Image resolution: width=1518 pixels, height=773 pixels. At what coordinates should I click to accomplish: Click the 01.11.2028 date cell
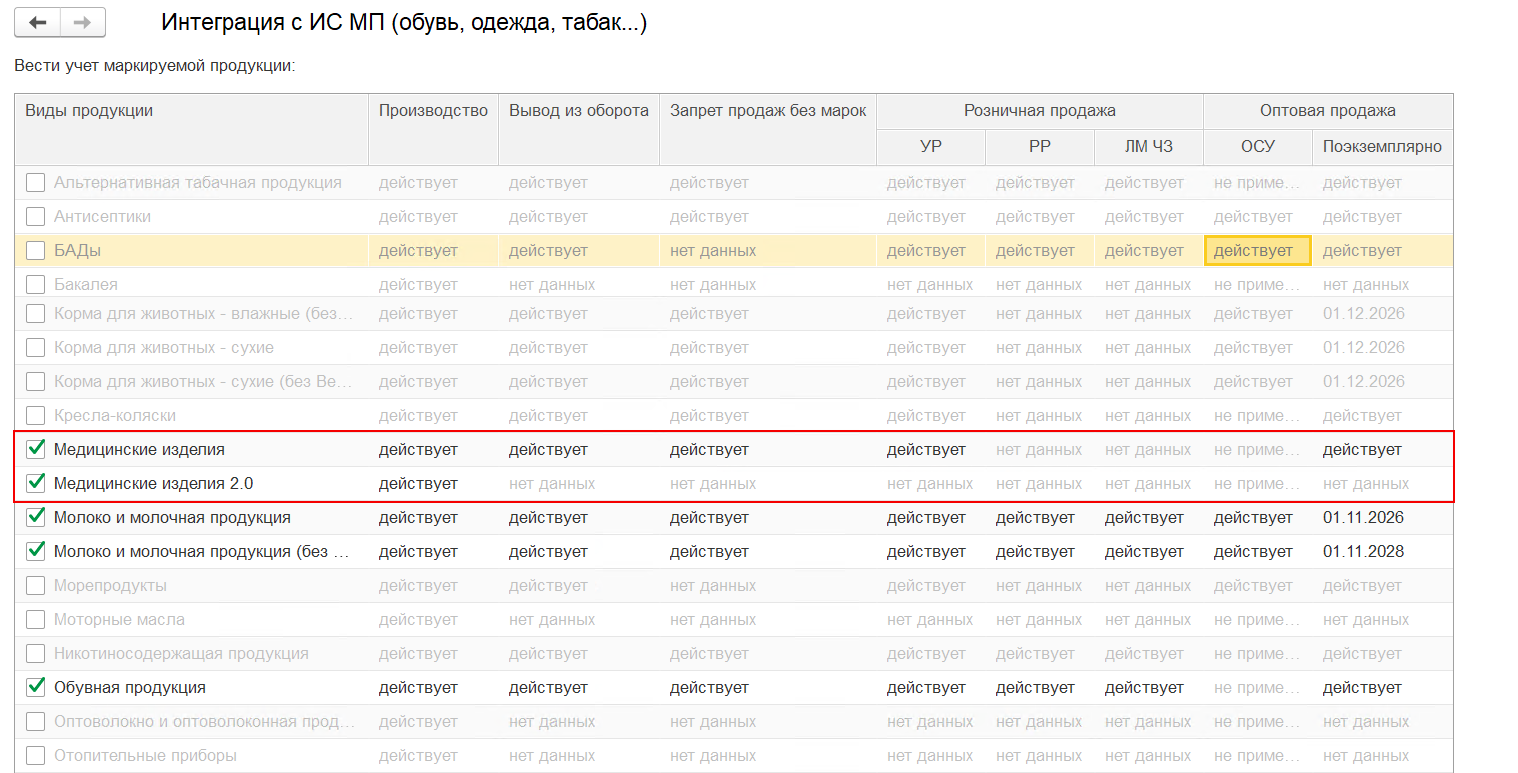(1363, 551)
